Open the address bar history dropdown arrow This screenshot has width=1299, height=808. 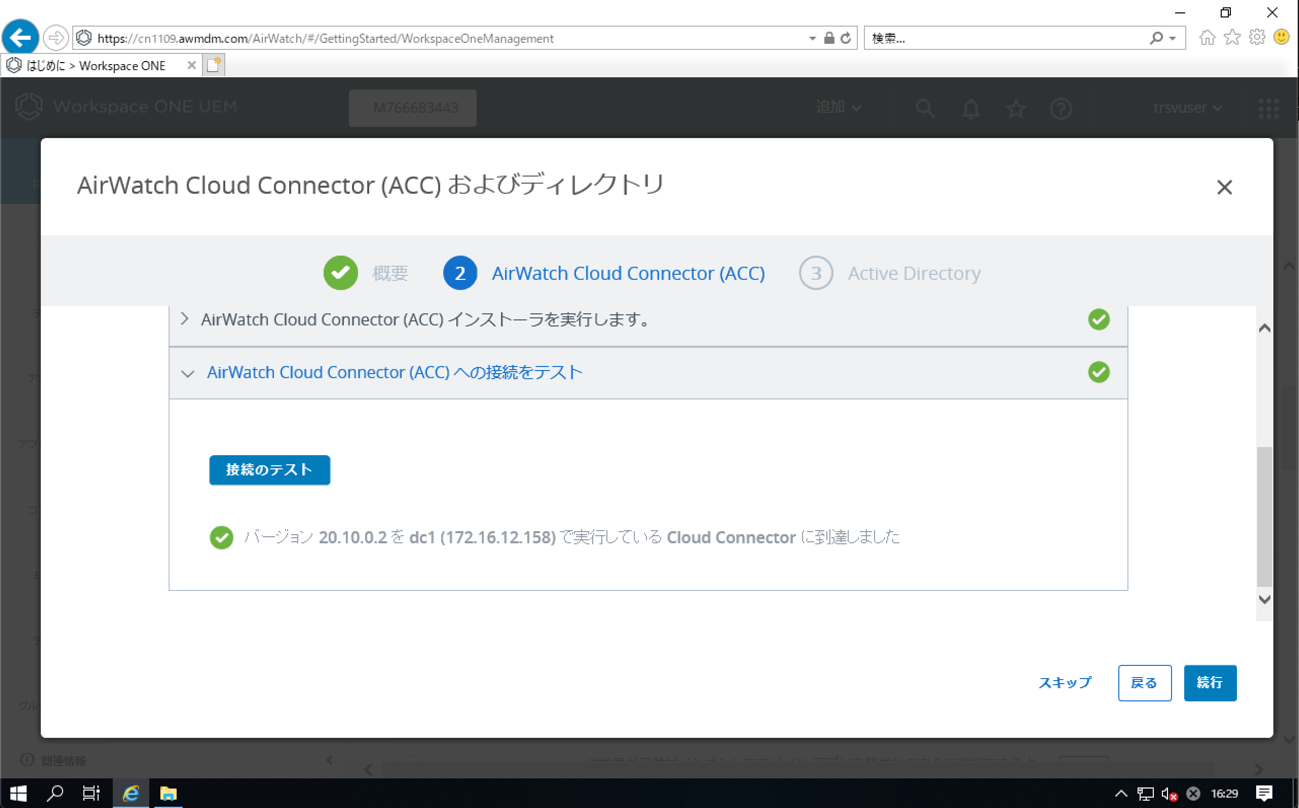coord(812,38)
